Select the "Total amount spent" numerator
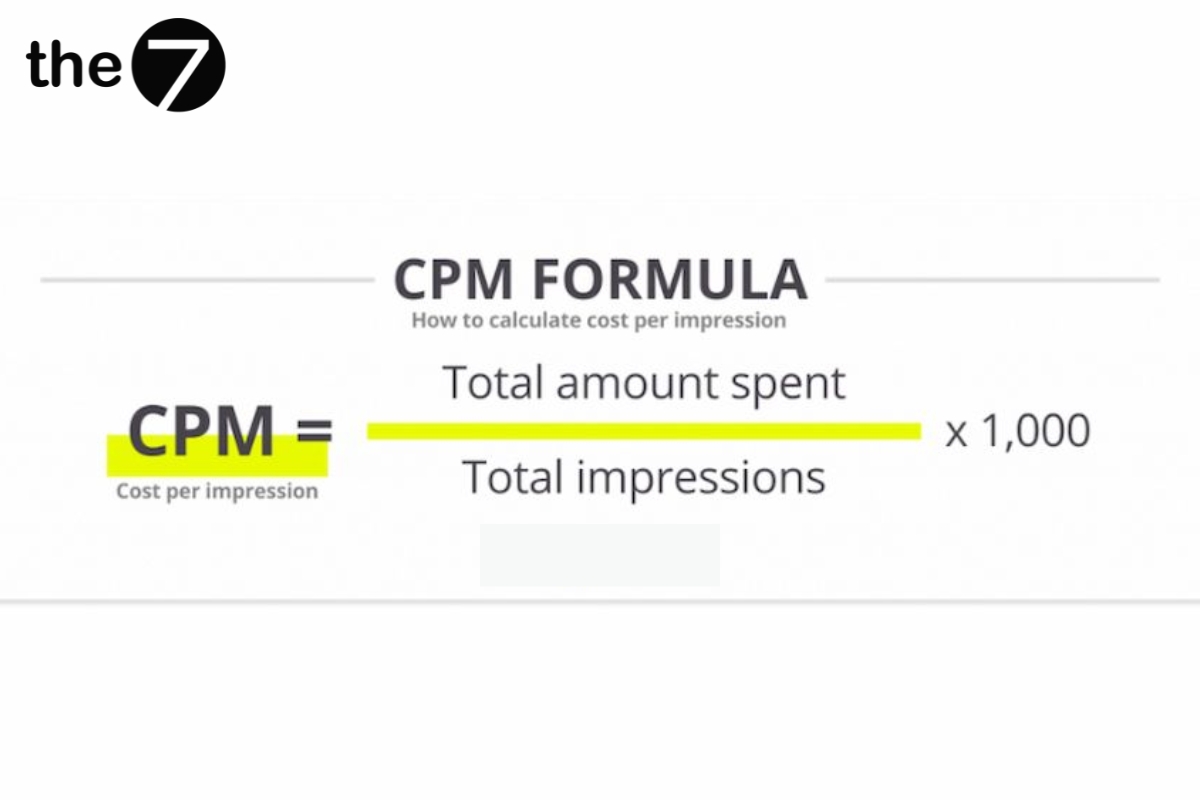 644,383
